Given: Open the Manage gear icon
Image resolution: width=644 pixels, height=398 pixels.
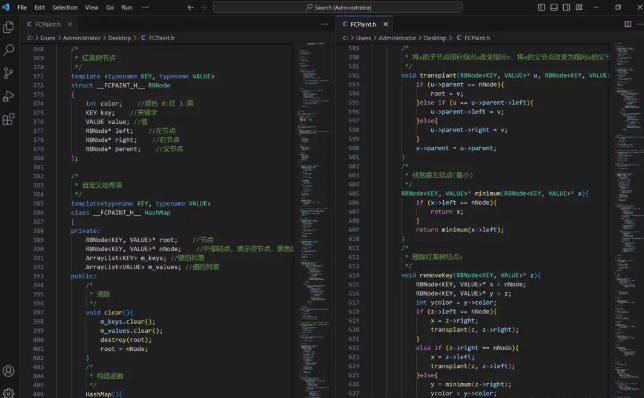Looking at the screenshot, I should click(8, 393).
